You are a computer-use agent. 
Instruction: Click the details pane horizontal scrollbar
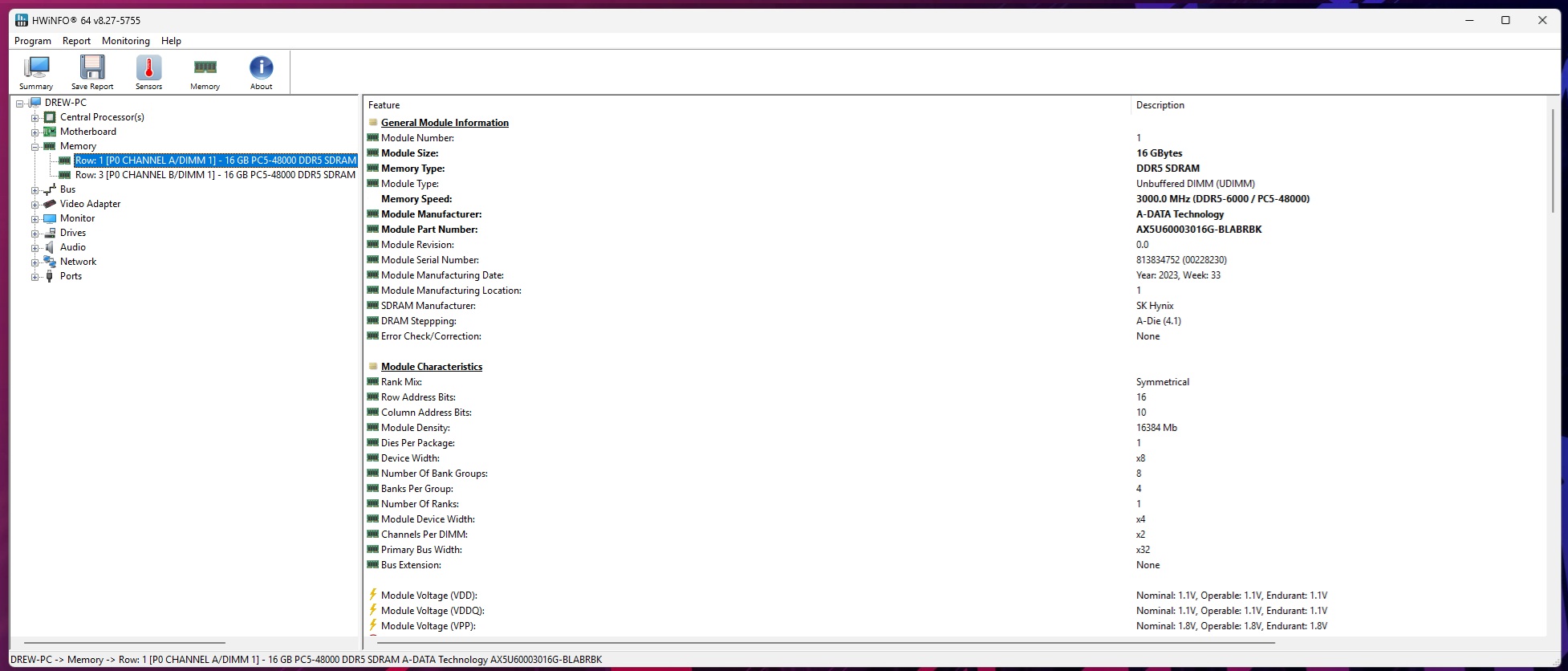click(826, 643)
